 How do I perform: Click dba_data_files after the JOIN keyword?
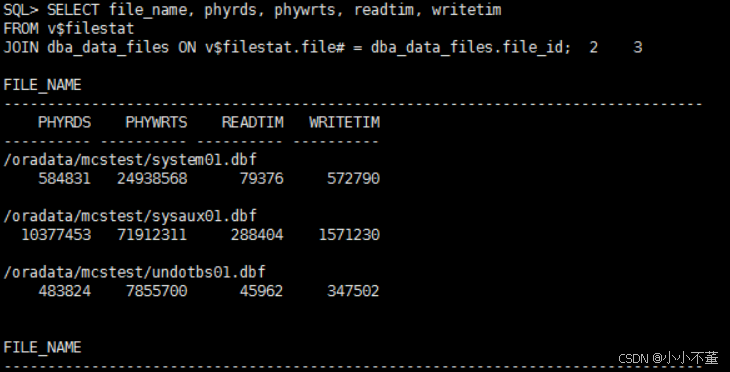point(108,47)
